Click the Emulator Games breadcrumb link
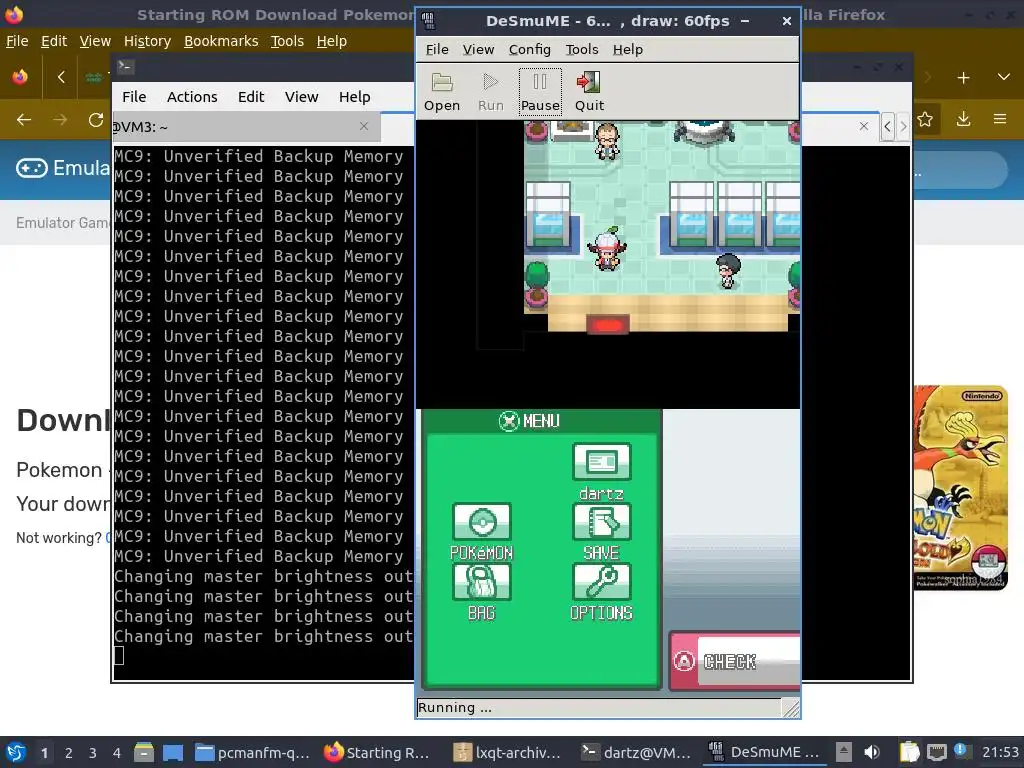The height and width of the screenshot is (768, 1024). [63, 223]
